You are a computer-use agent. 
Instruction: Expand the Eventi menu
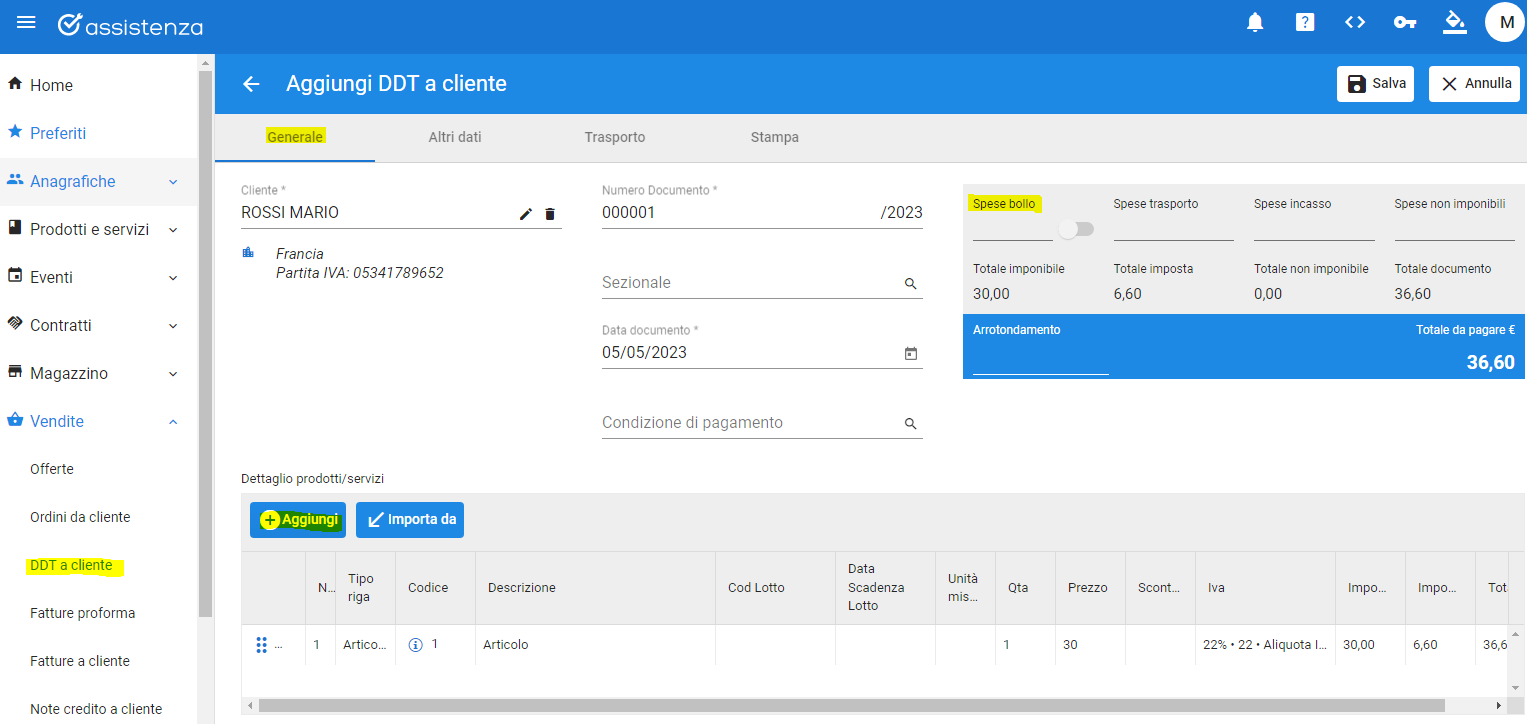coord(99,277)
